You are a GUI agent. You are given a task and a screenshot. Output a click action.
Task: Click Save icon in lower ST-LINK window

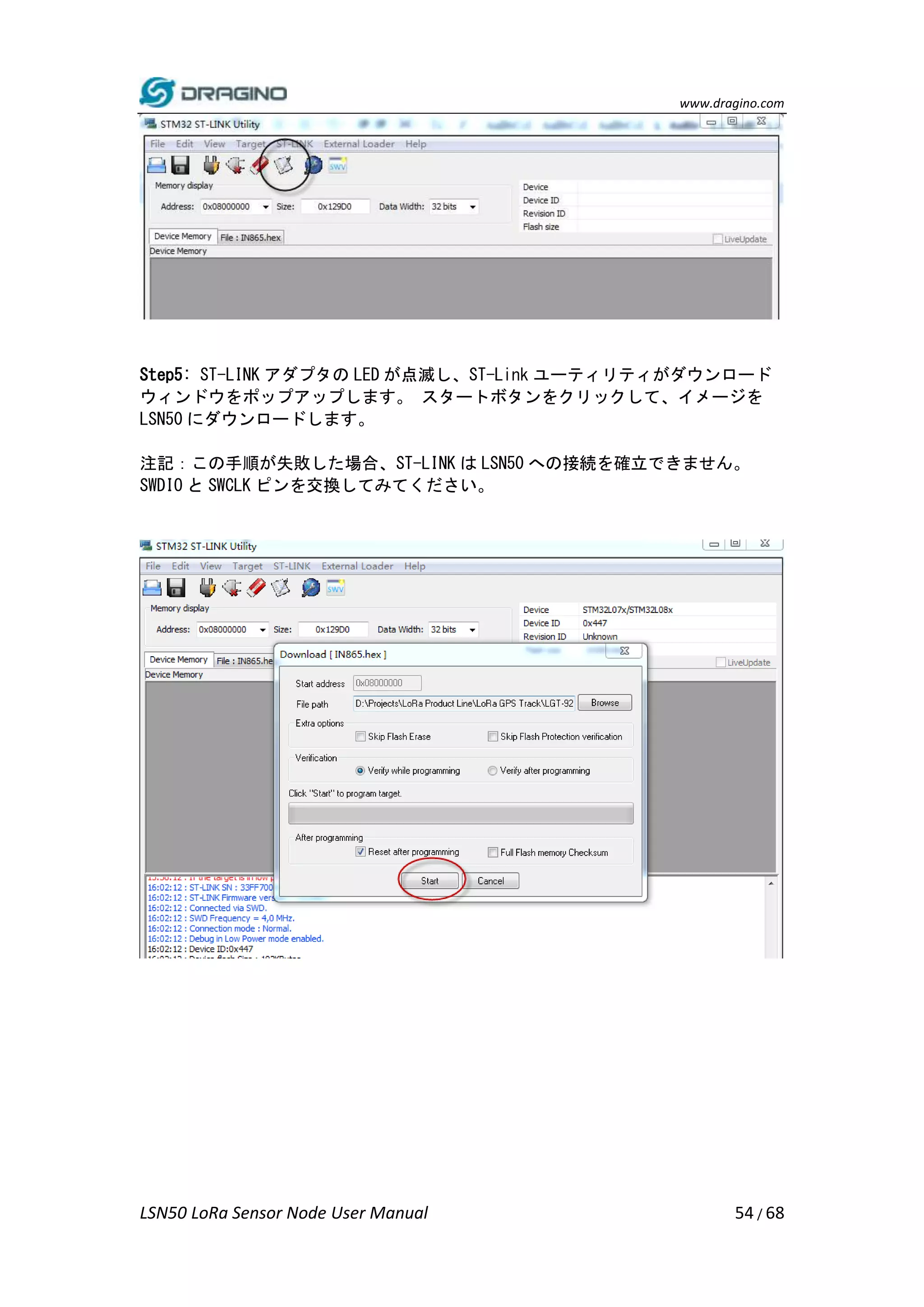pyautogui.click(x=176, y=588)
